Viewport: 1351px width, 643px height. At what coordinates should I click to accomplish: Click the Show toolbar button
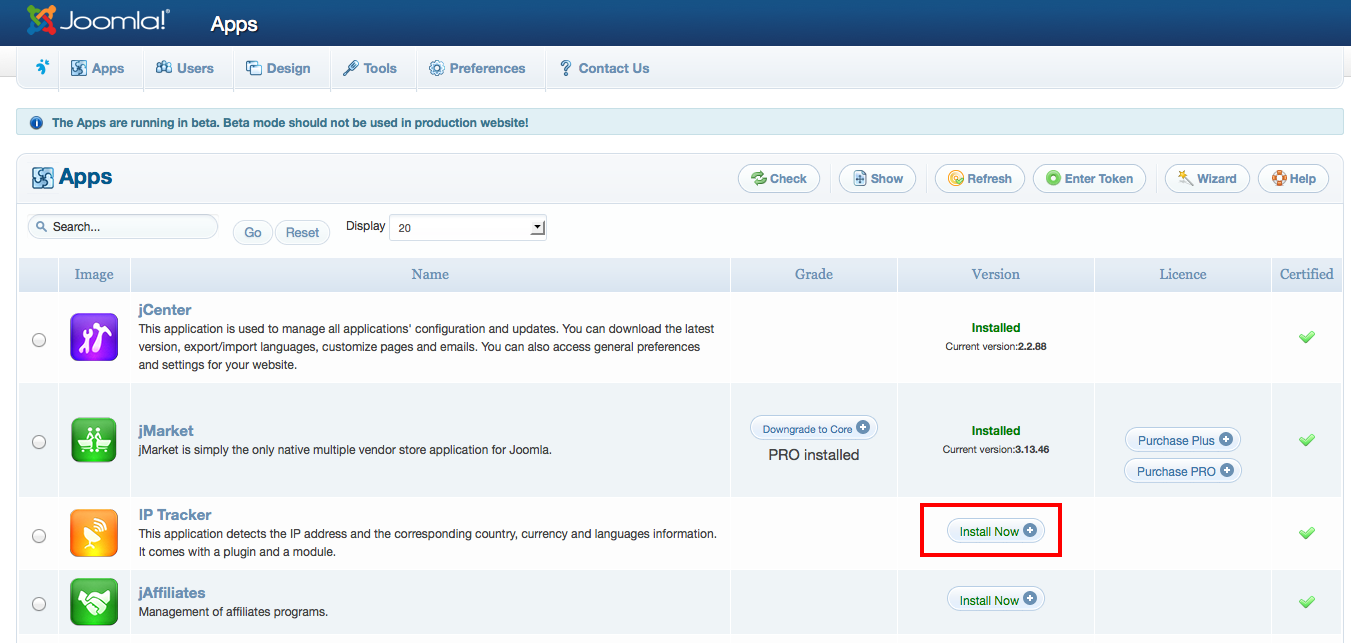click(877, 179)
